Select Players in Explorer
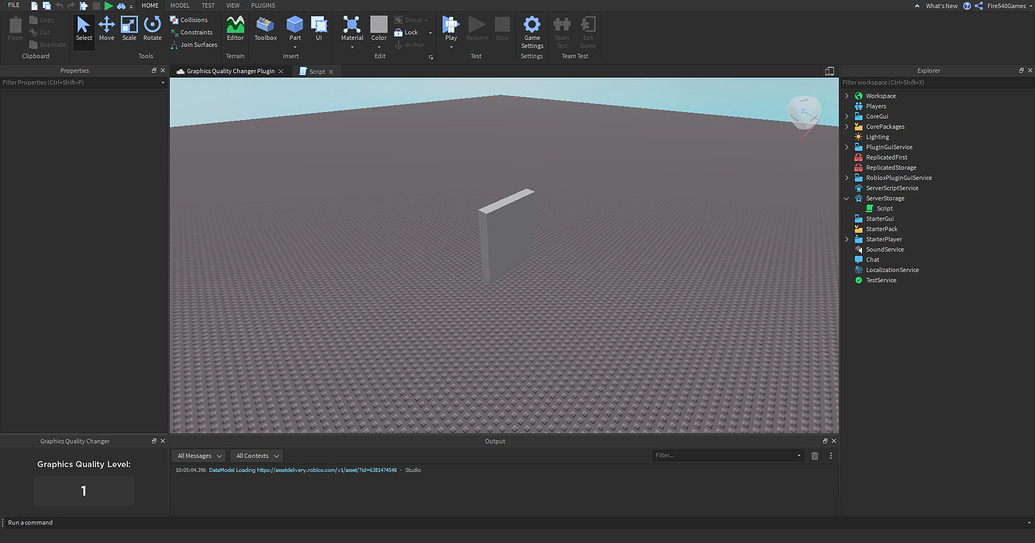 876,106
